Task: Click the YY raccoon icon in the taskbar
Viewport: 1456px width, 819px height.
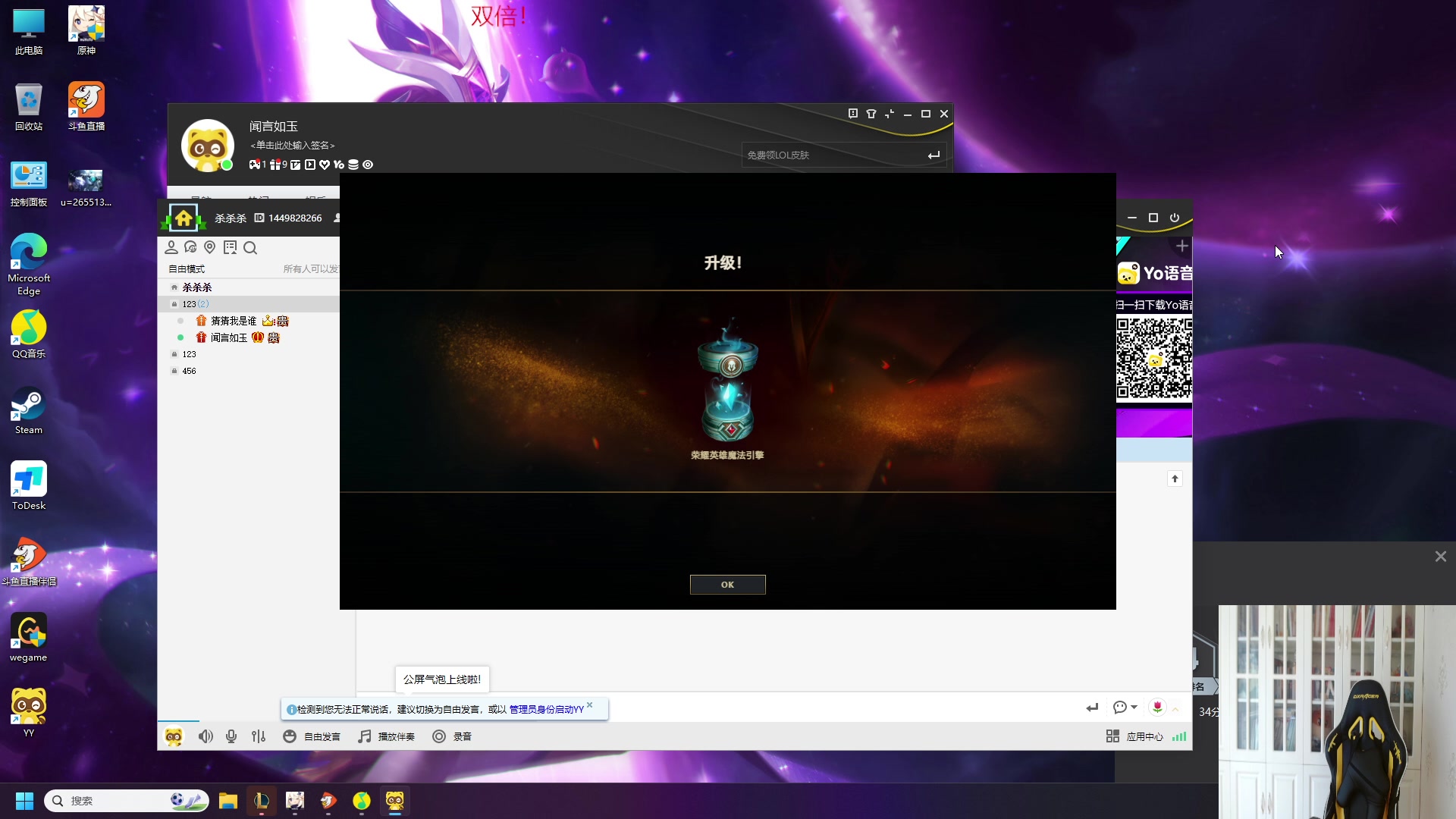Action: 395,801
